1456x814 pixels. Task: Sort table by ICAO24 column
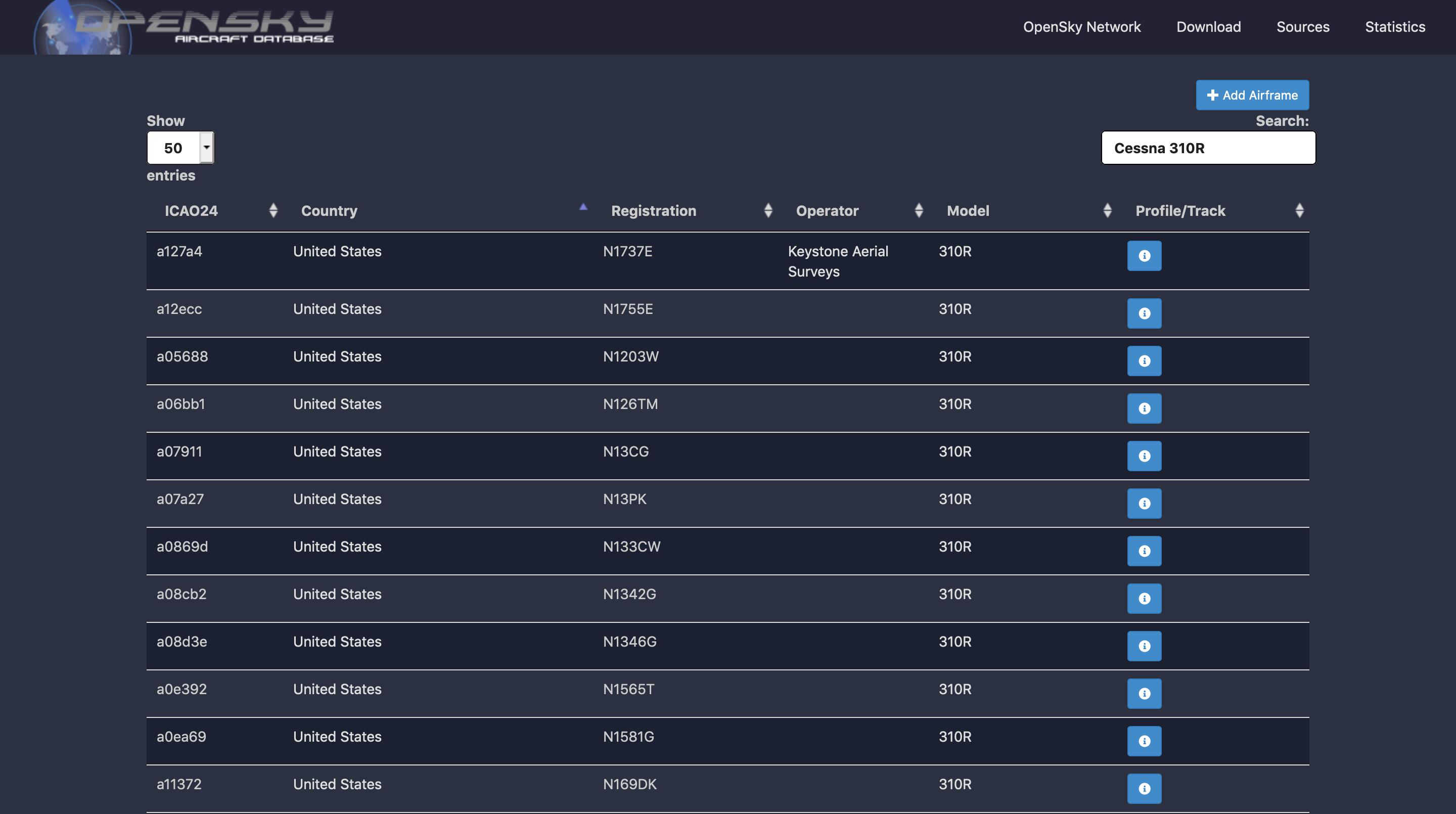(x=215, y=211)
